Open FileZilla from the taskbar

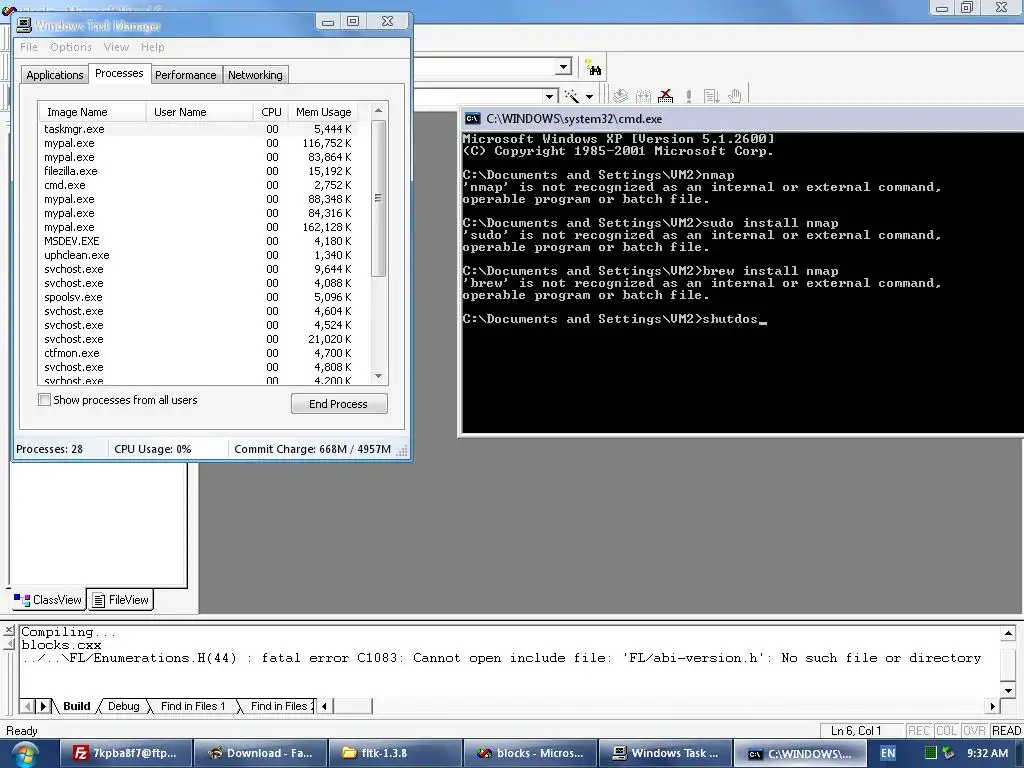coord(126,753)
